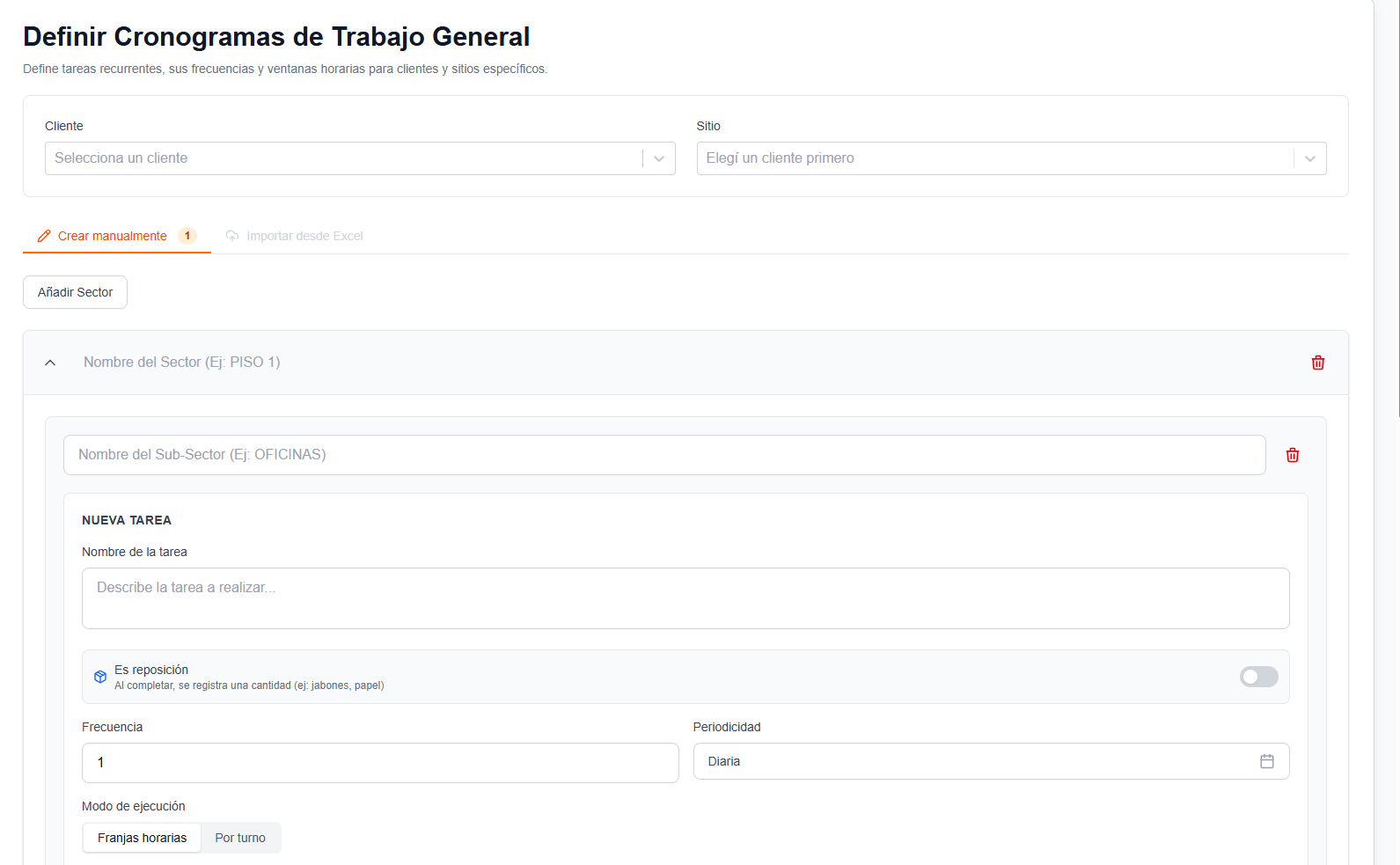
Task: Click the Nombre de la tarea label
Action: coord(135,552)
